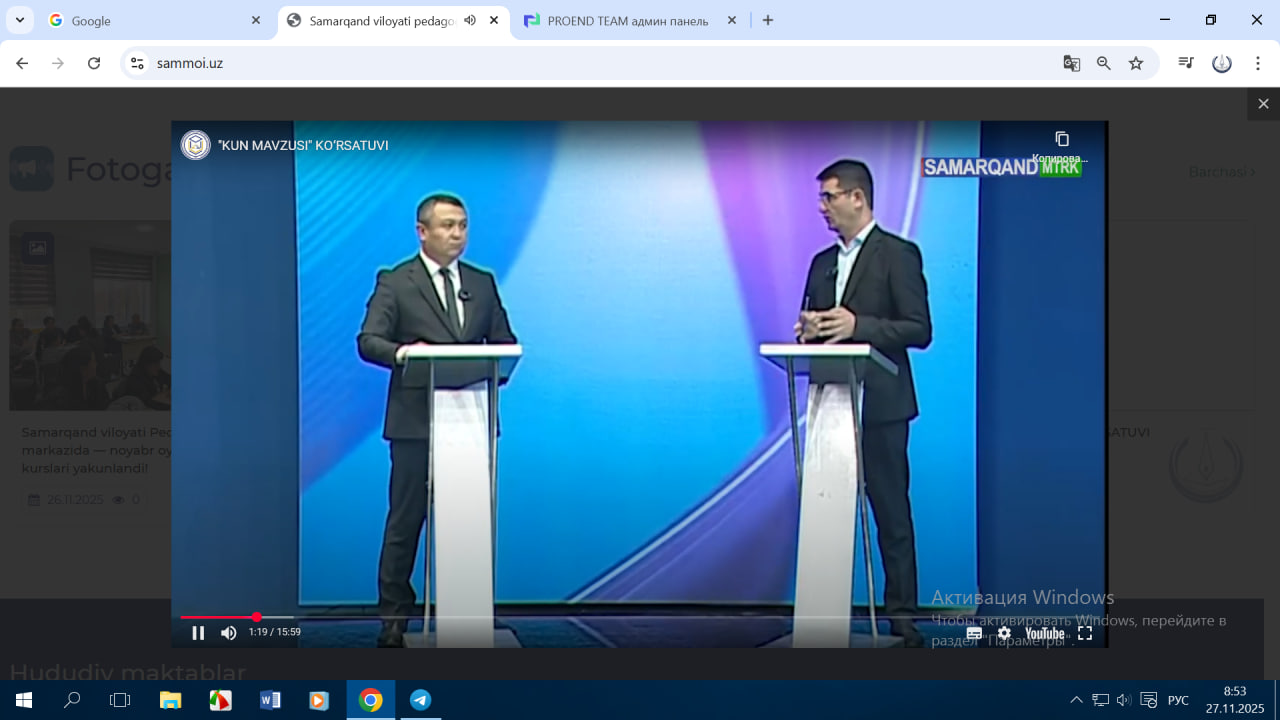Open the video on YouTube via logo
Screen dimensions: 1280x720
pos(1044,633)
